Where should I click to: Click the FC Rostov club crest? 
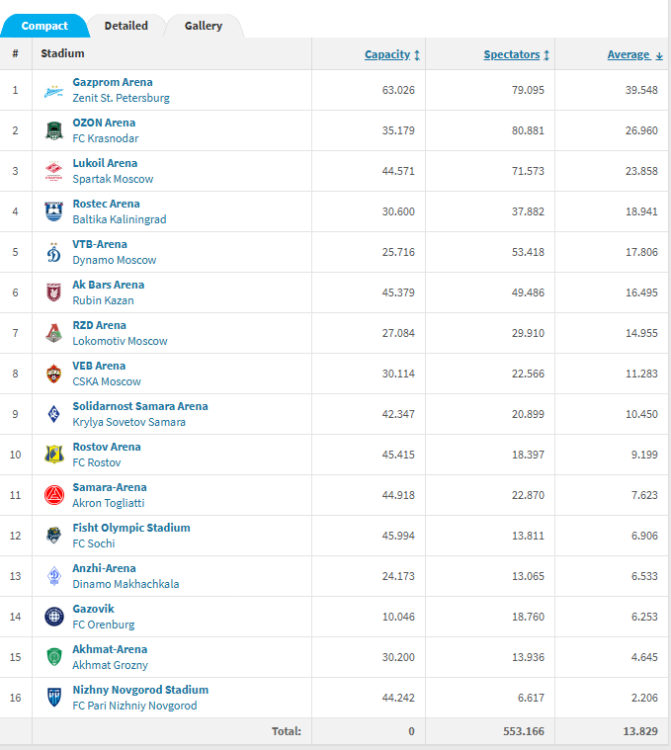53,455
